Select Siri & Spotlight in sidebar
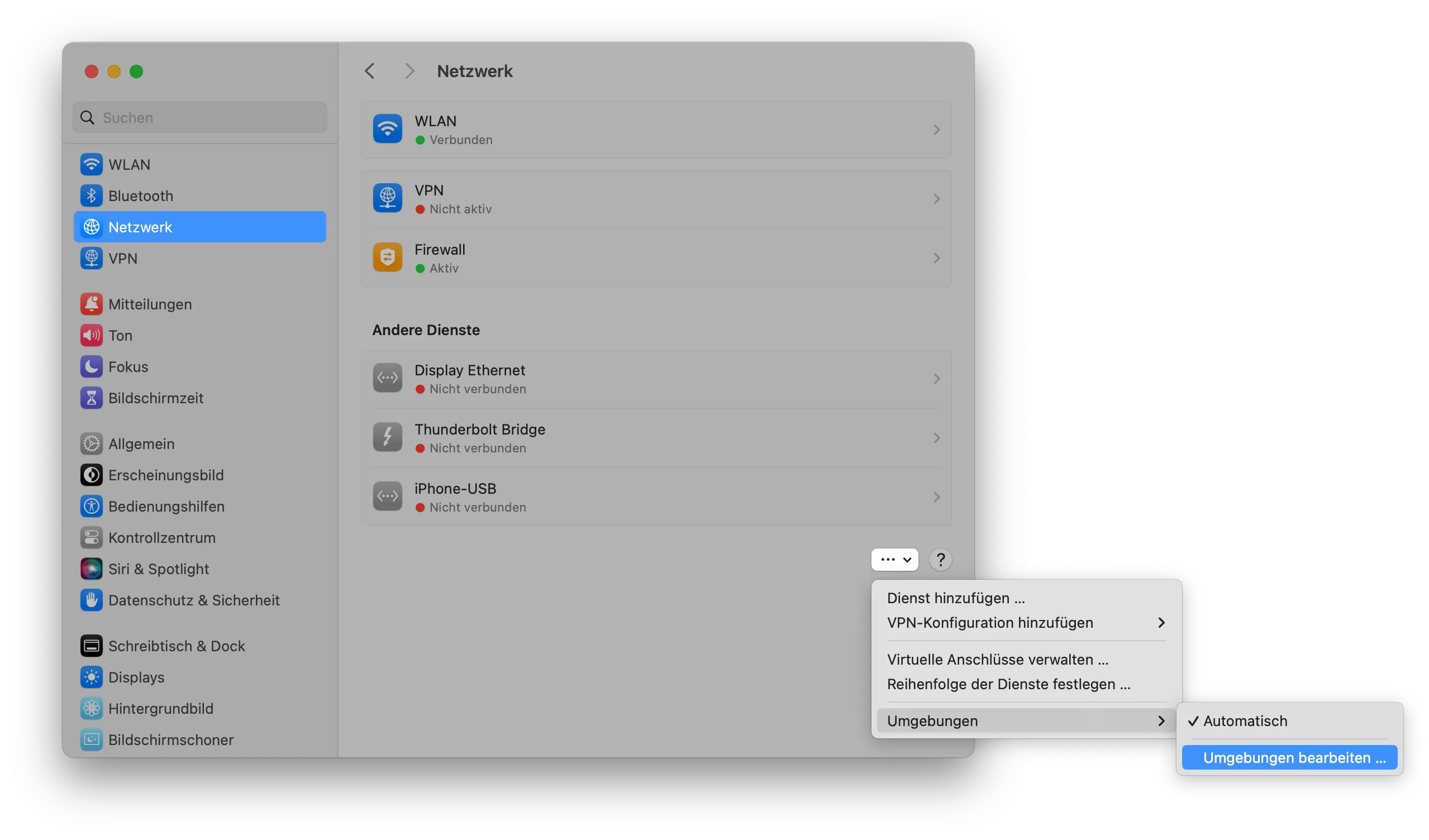 coord(158,569)
